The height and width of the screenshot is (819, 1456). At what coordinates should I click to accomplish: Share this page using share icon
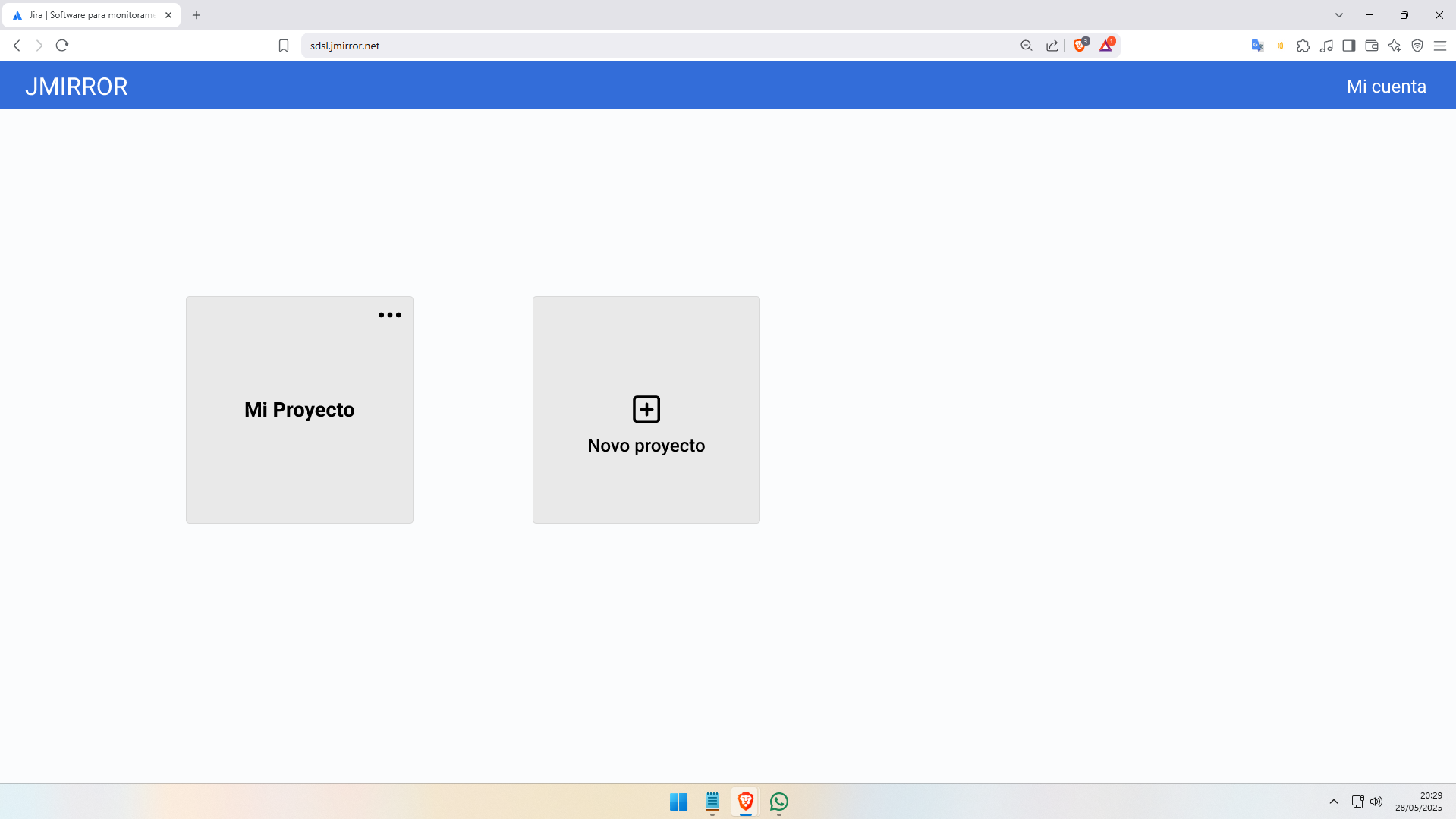click(1052, 46)
